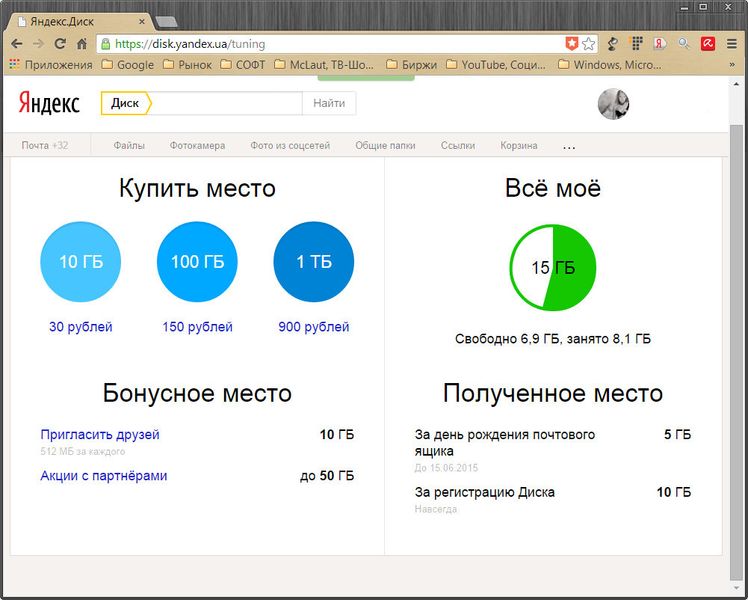Open the Пригласить друзей link

point(100,434)
